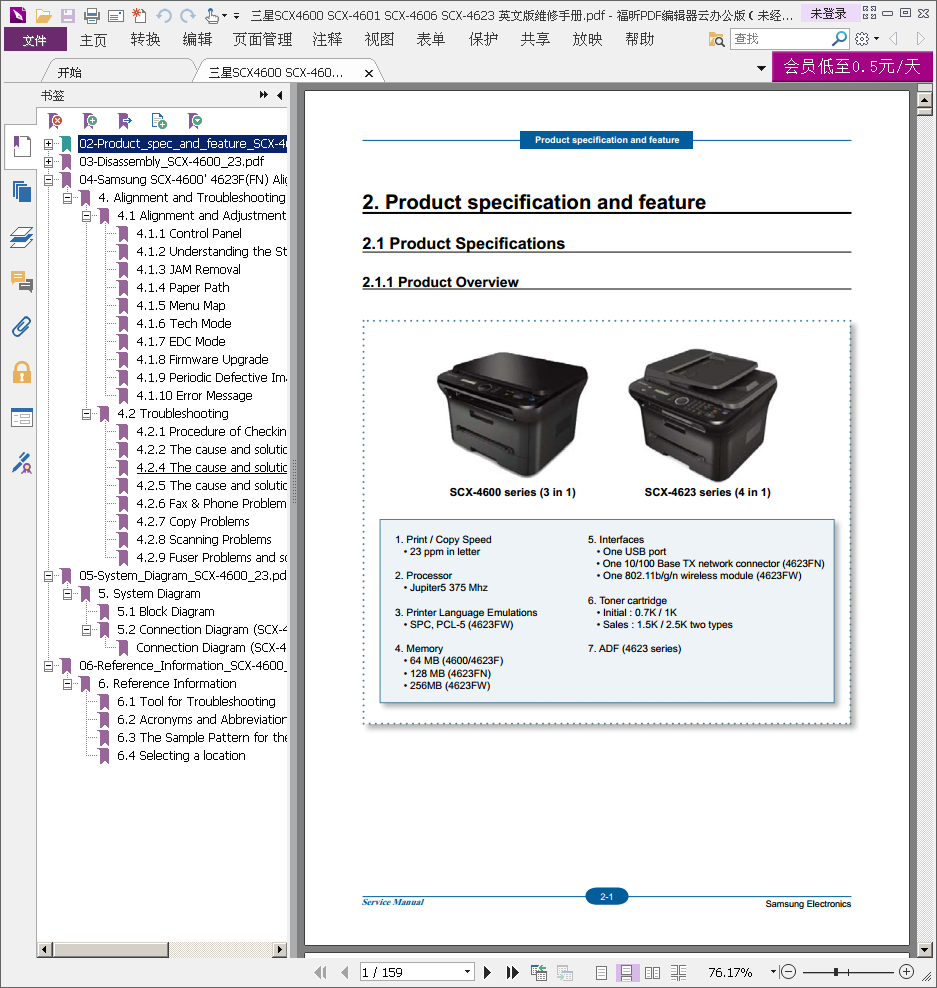Image resolution: width=937 pixels, height=988 pixels.
Task: Close the 三星SCX4600 document tab
Action: 369,73
